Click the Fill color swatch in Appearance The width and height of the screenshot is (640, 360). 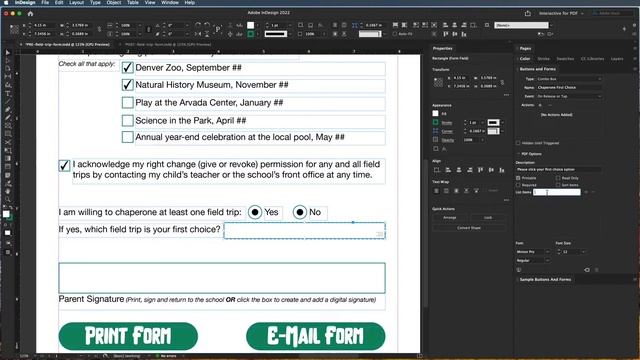click(436, 113)
